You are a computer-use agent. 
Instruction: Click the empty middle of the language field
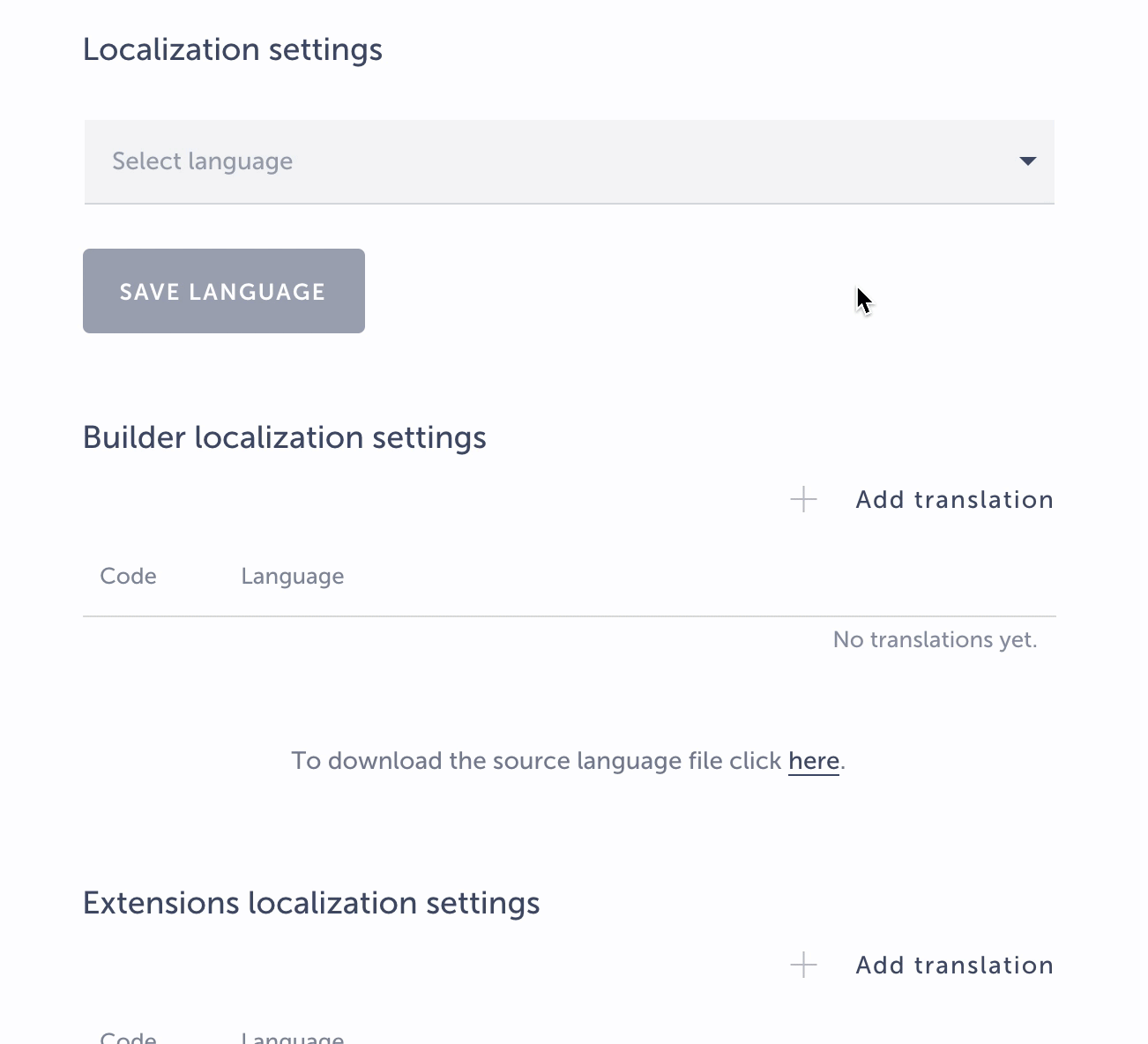617,161
